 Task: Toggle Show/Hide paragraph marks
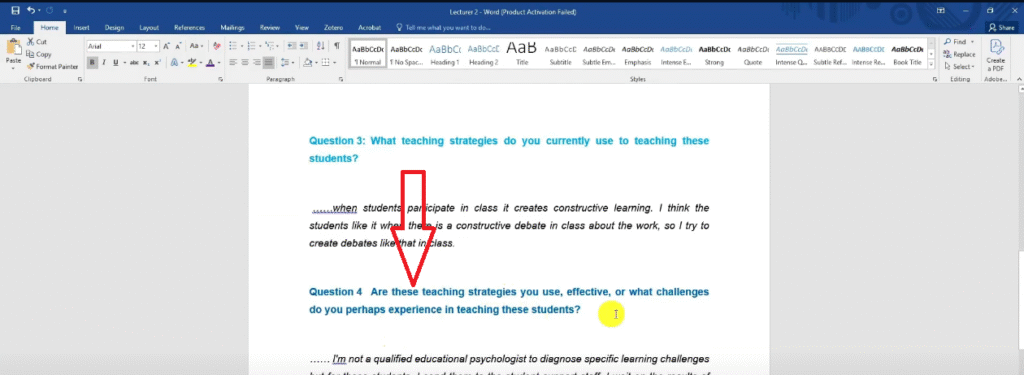(336, 46)
